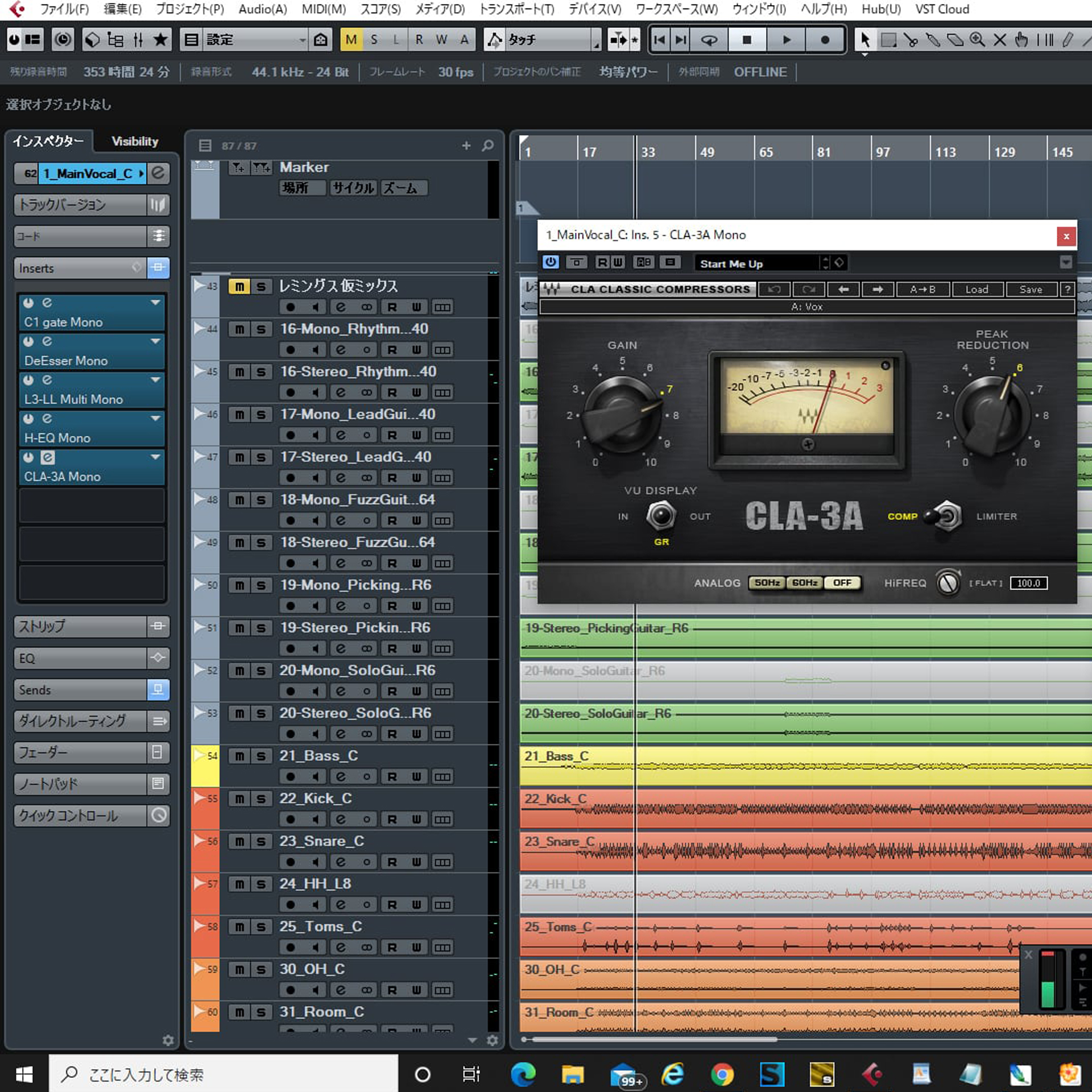Image resolution: width=1092 pixels, height=1092 pixels.
Task: Select the Eraser tool
Action: [955, 40]
